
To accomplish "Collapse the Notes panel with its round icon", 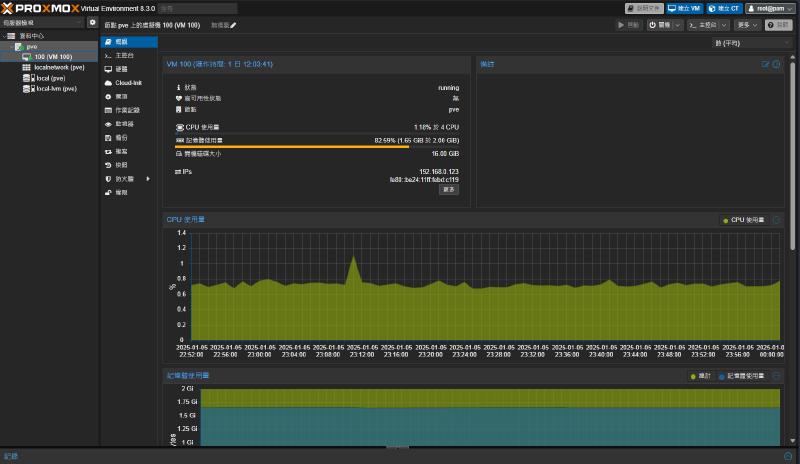I will [x=776, y=64].
